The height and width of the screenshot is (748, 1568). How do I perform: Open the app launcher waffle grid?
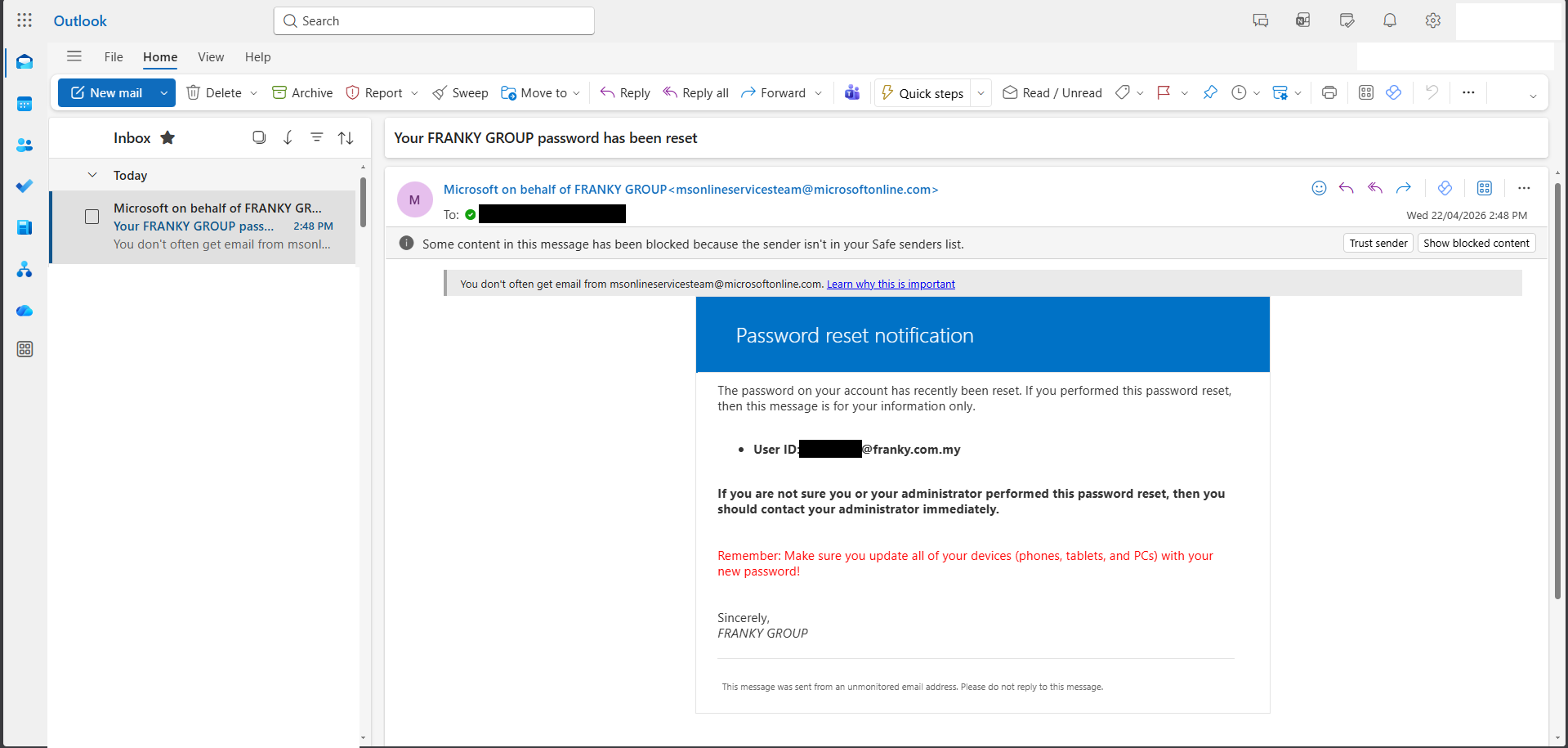tap(25, 20)
